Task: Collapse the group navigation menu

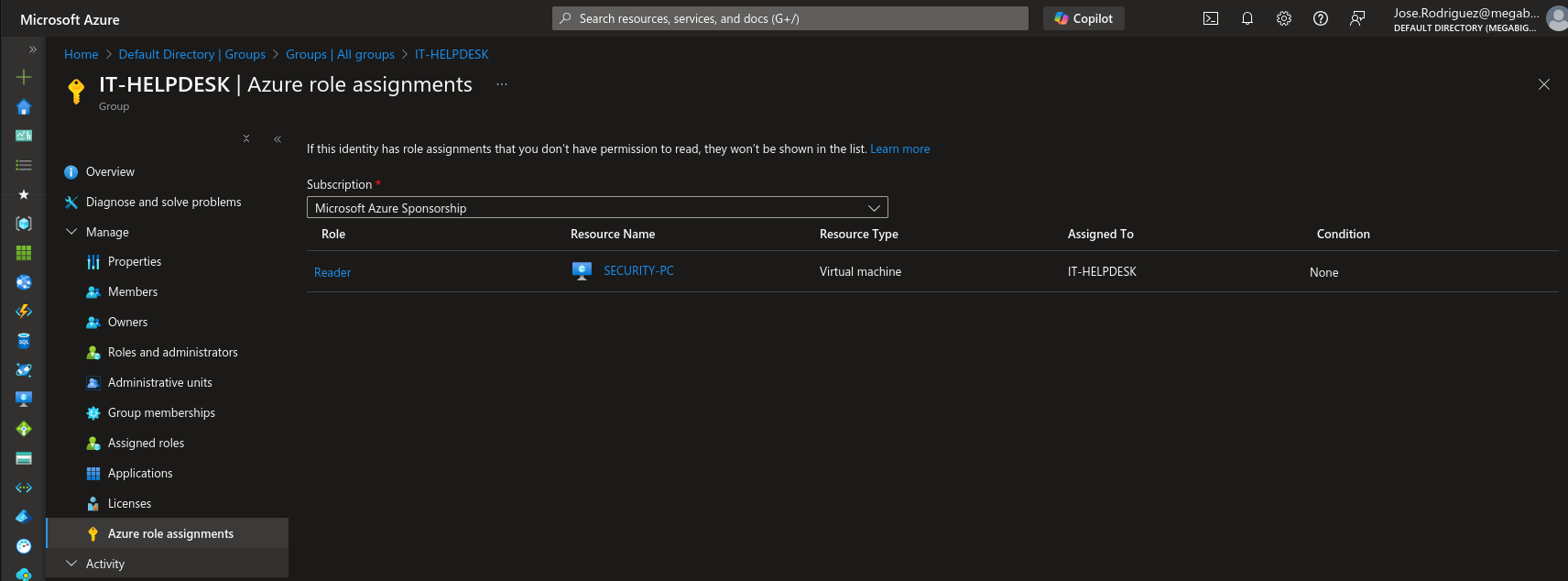Action: coord(278,139)
